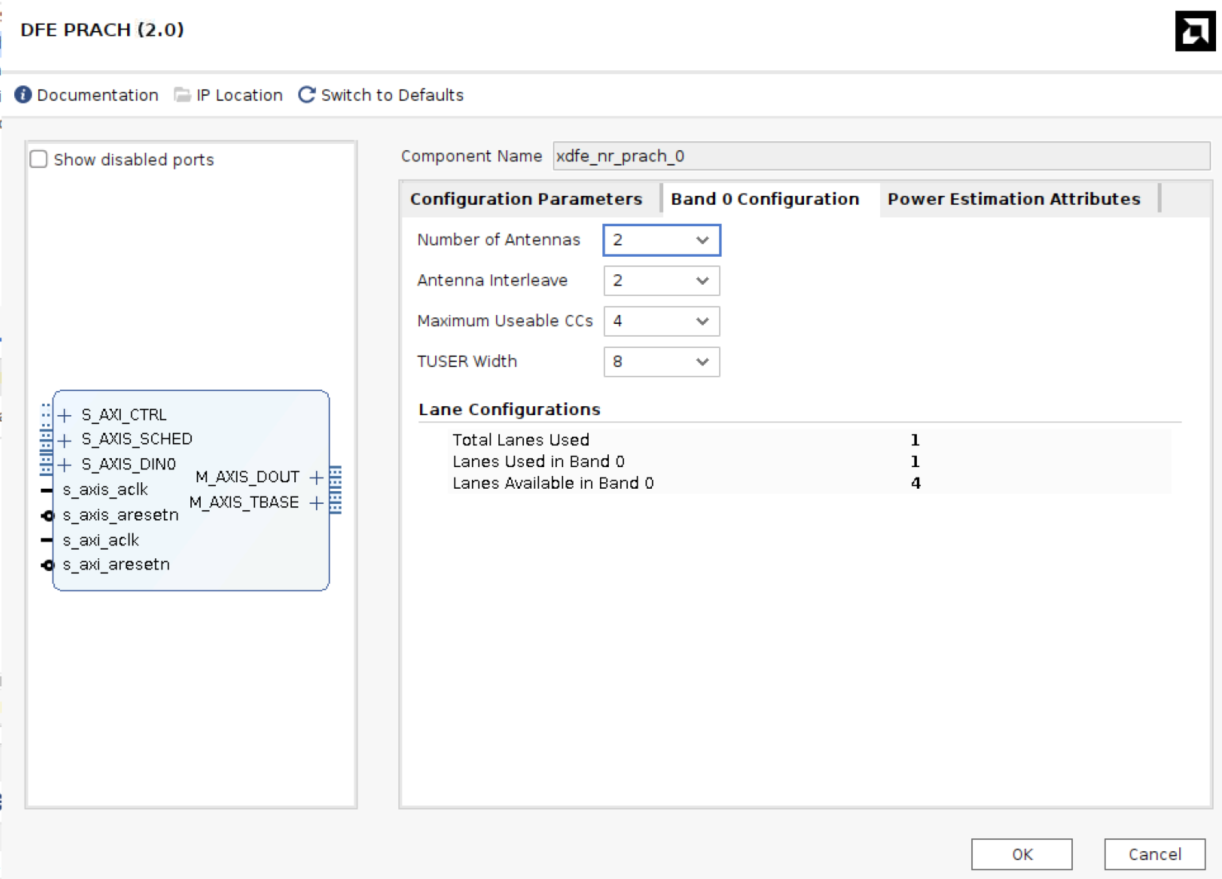Viewport: 1222px width, 879px height.
Task: Click the DFE PRACH (2.0) title
Action: tap(102, 30)
